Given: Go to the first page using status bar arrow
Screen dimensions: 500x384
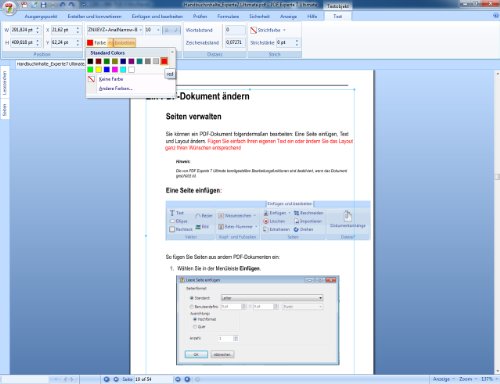Looking at the screenshot, I should tap(107, 379).
